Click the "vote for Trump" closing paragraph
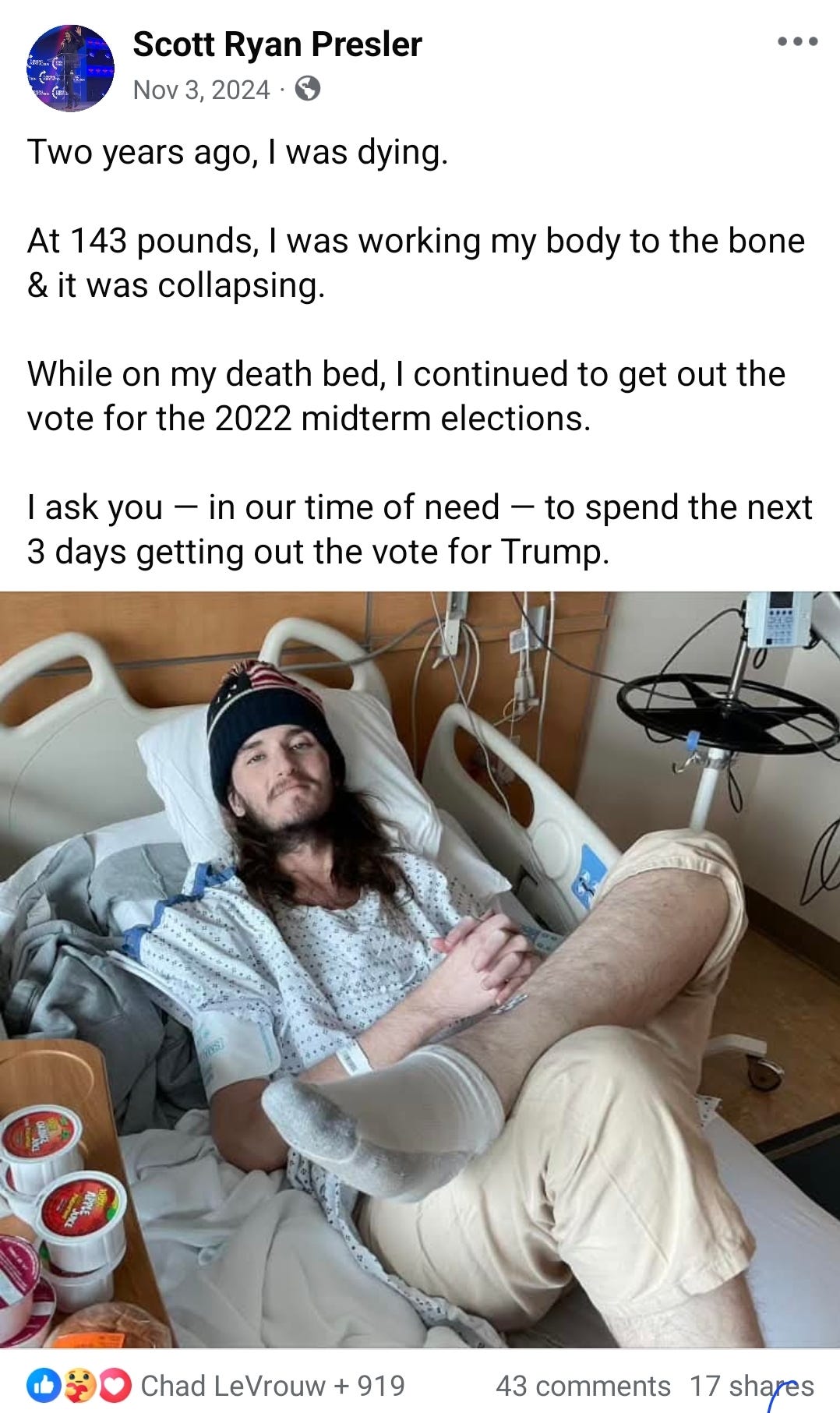Image resolution: width=840 pixels, height=1413 pixels. 419,529
